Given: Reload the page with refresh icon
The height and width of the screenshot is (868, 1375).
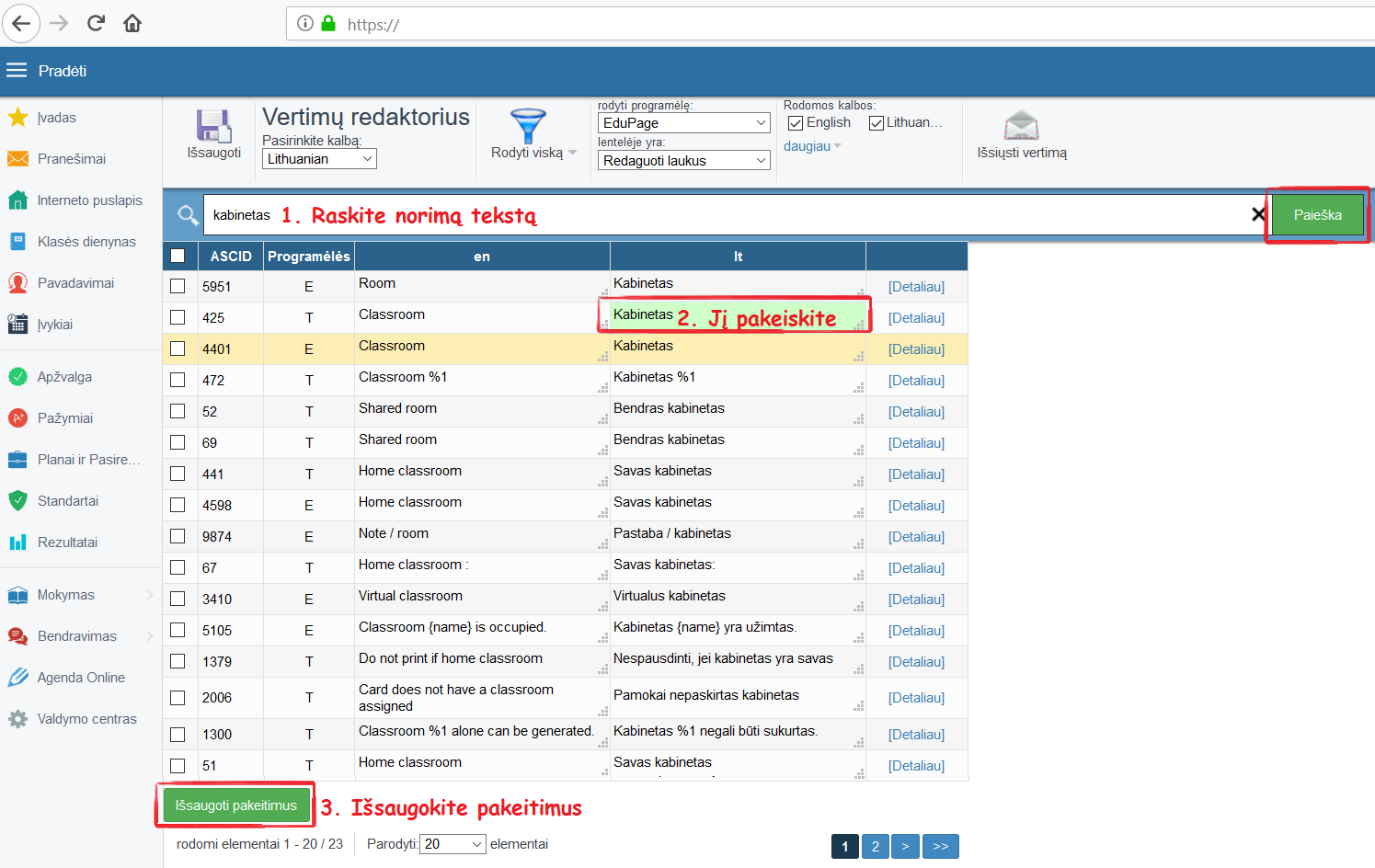Looking at the screenshot, I should click(x=96, y=23).
